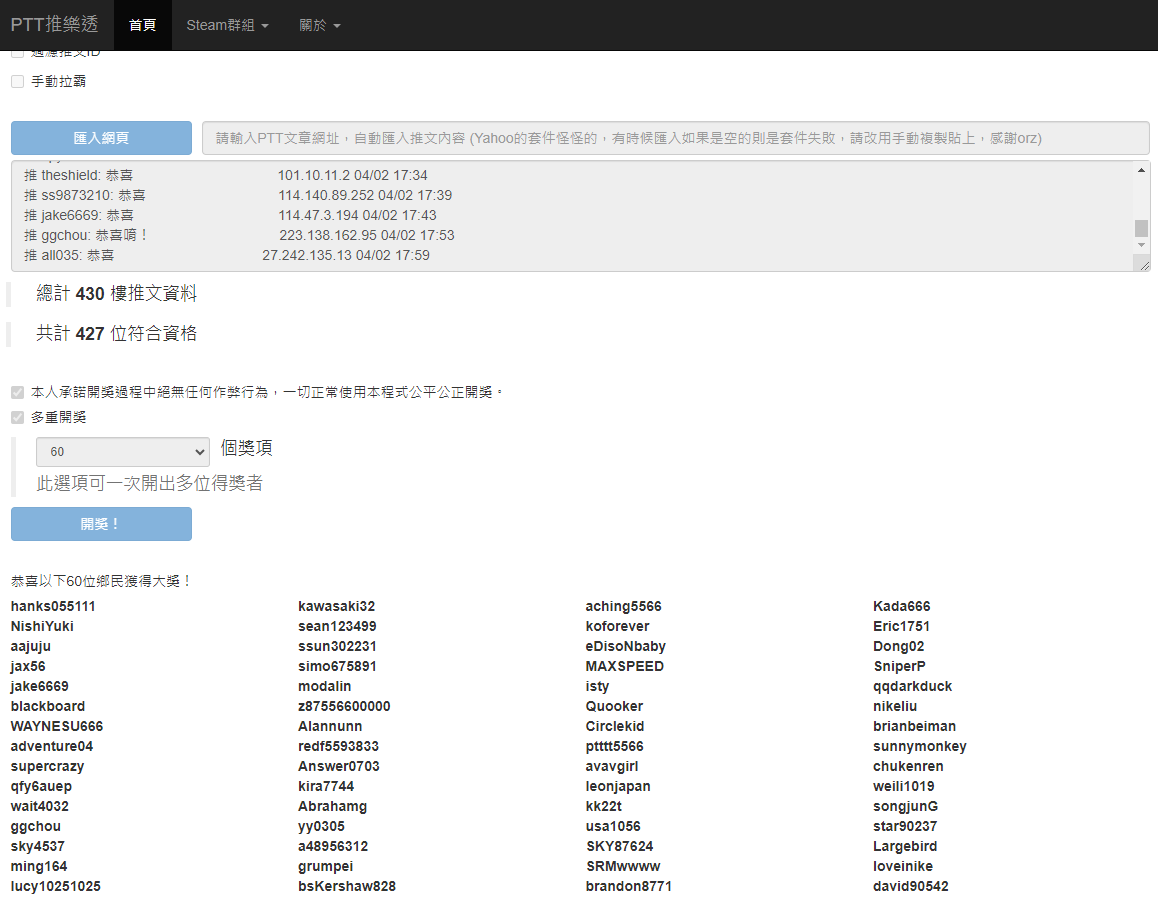1158x901 pixels.
Task: Click winner name bsKershaw828
Action: point(347,885)
